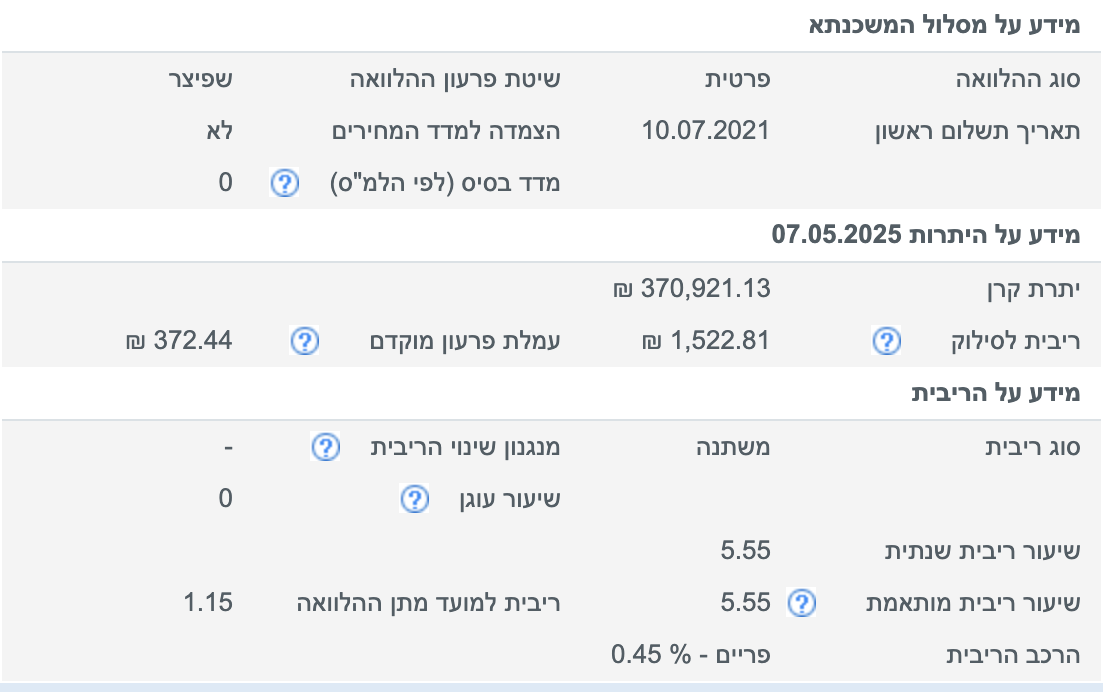Click the מידע על מסלול המשכנתא heading
Screen dimensions: 1110x692
click(x=944, y=25)
